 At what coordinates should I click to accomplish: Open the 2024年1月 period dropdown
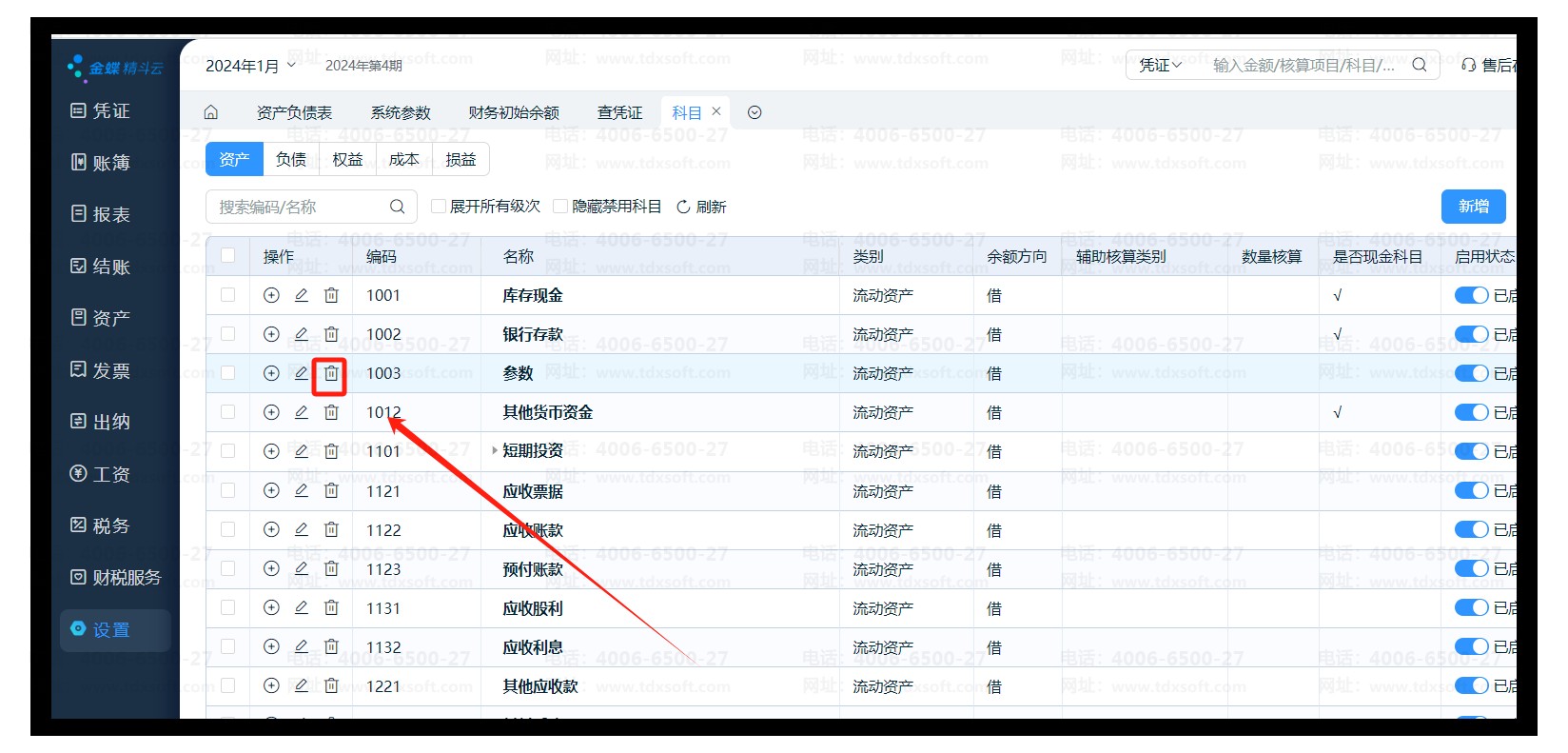[x=250, y=66]
